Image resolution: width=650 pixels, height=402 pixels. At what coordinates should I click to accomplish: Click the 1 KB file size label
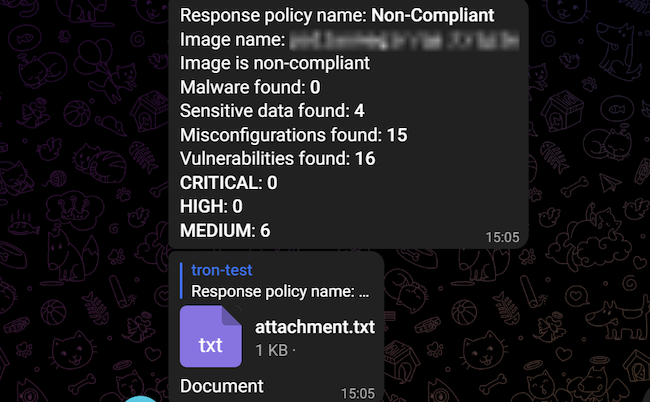(275, 350)
